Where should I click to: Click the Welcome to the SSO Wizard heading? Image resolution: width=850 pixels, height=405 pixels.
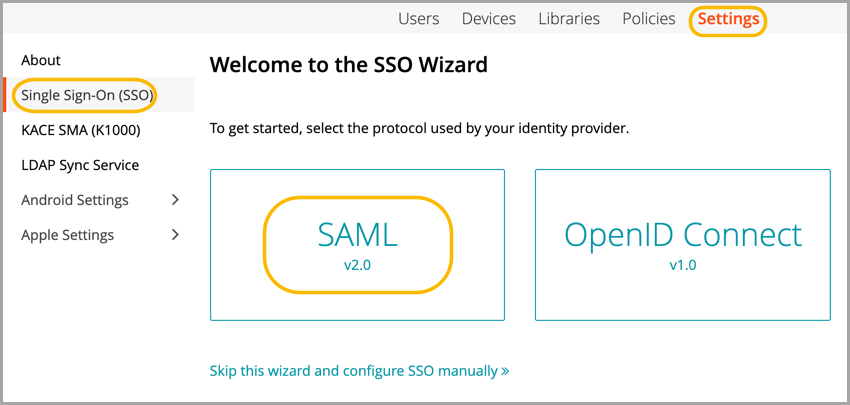(x=349, y=67)
